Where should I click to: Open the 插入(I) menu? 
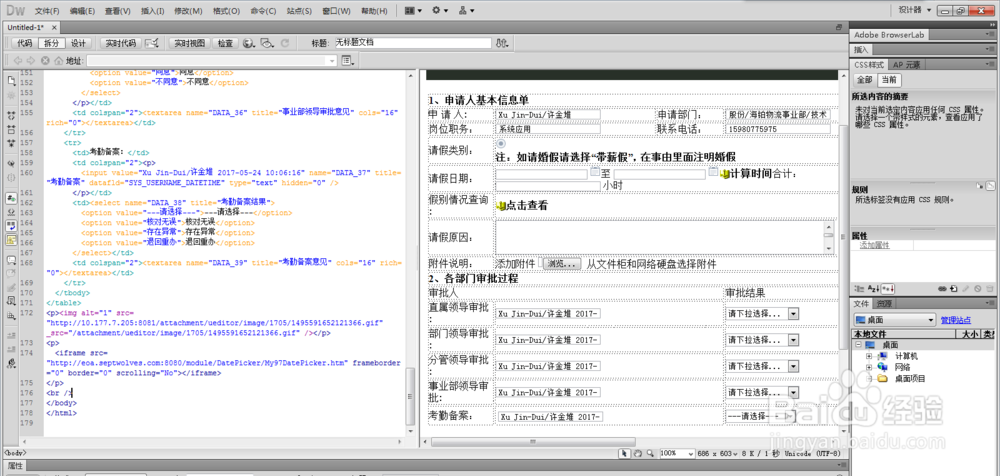tap(152, 11)
